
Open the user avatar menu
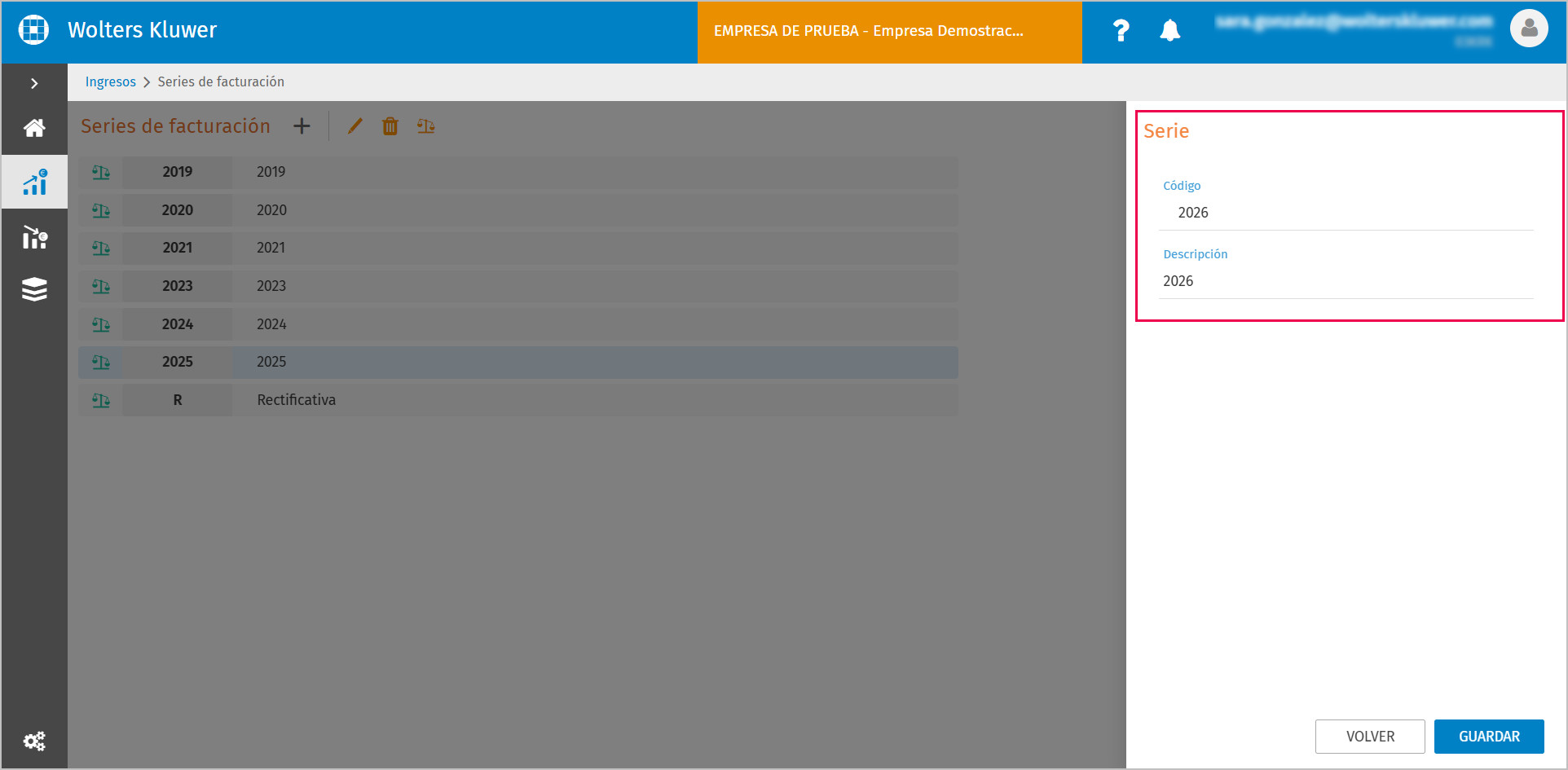coord(1529,29)
